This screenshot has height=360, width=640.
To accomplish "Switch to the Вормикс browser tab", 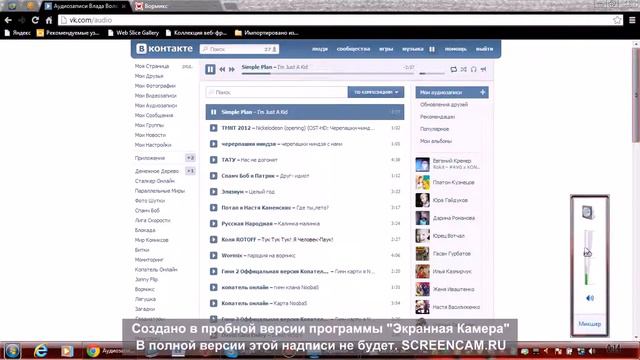I will click(176, 6).
